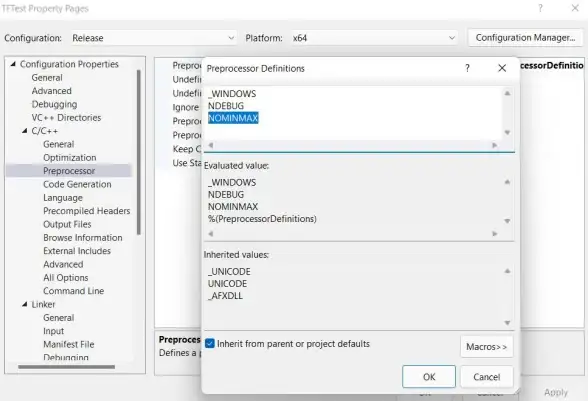Open the Language page
588x401 pixels.
63,198
